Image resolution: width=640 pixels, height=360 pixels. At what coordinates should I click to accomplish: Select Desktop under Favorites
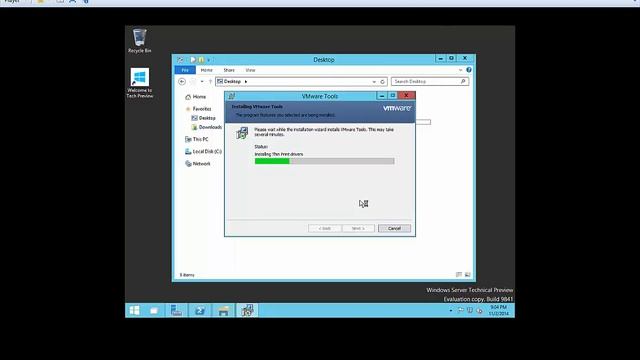pos(204,118)
